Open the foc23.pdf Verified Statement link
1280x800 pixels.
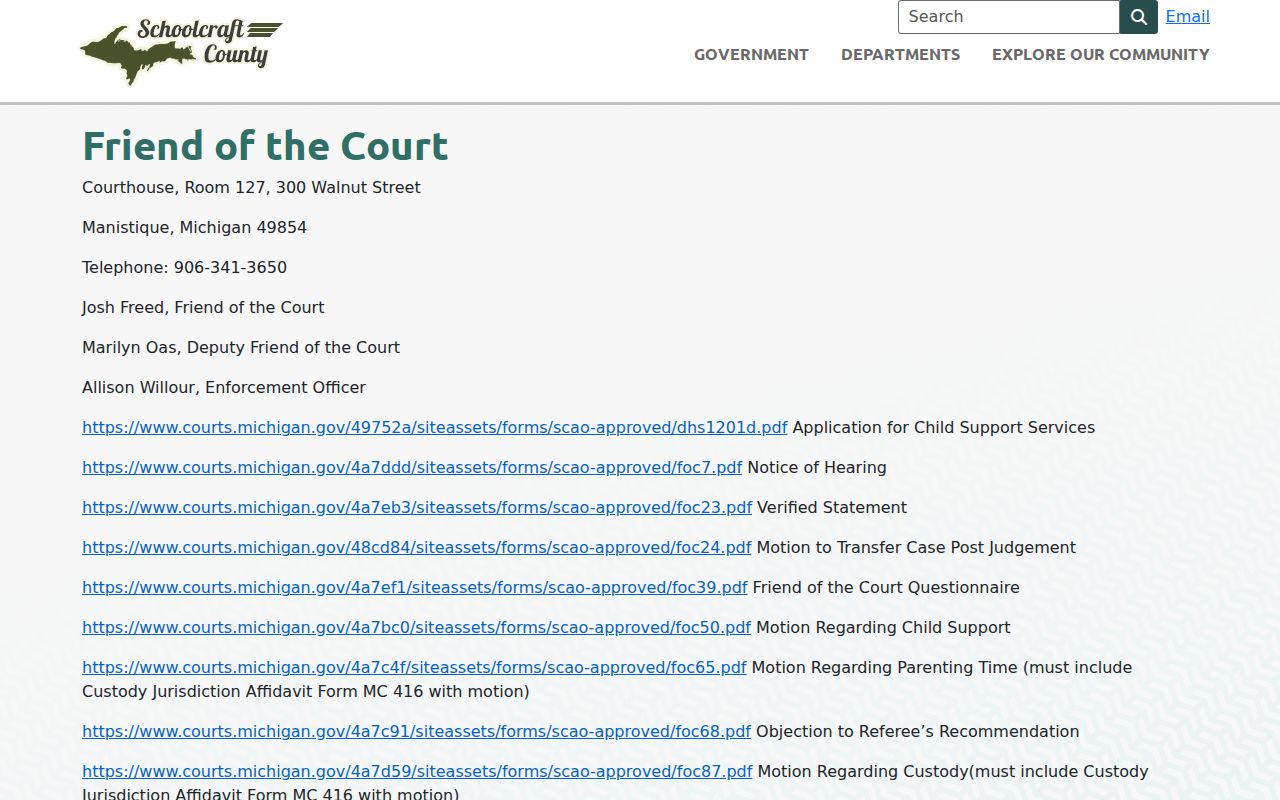(417, 507)
